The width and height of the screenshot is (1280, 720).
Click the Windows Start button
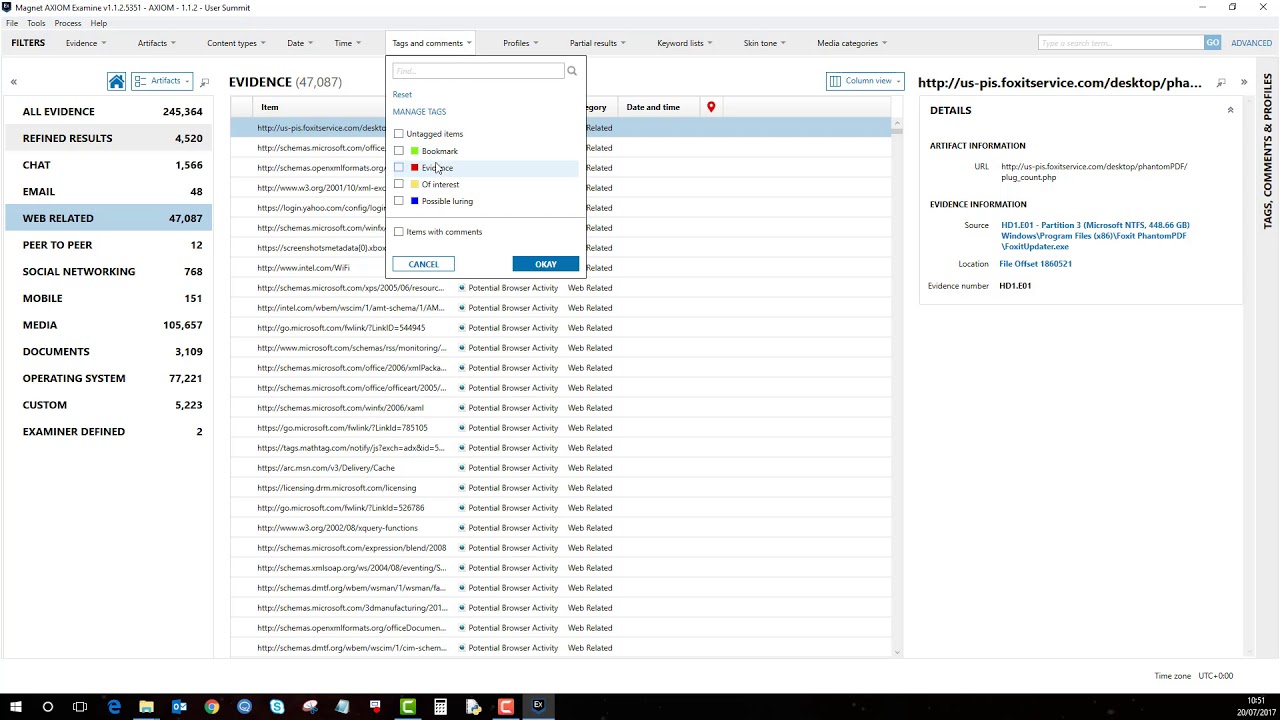point(16,706)
